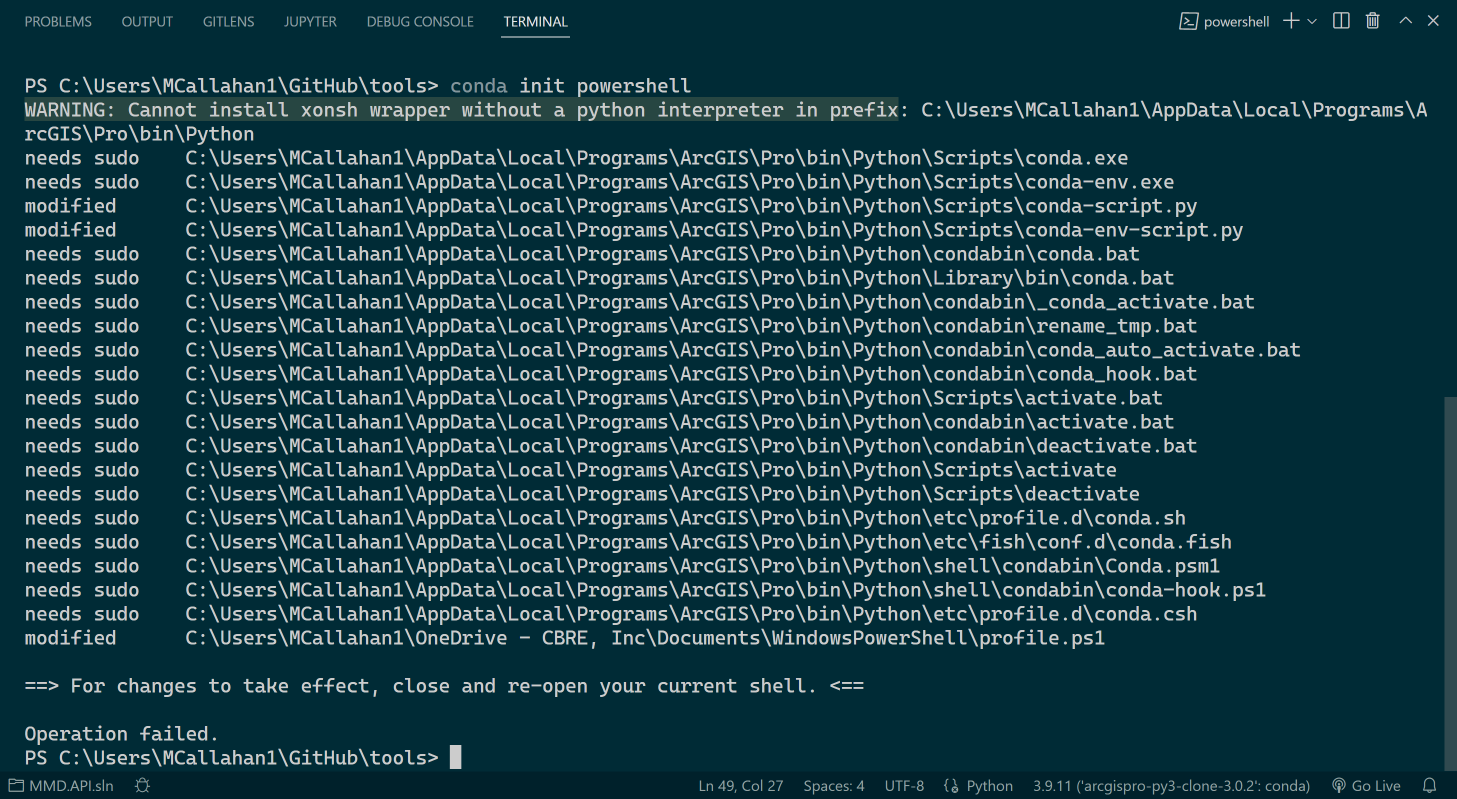Image resolution: width=1457 pixels, height=799 pixels.
Task: Kill terminal with the trash icon
Action: (1373, 21)
